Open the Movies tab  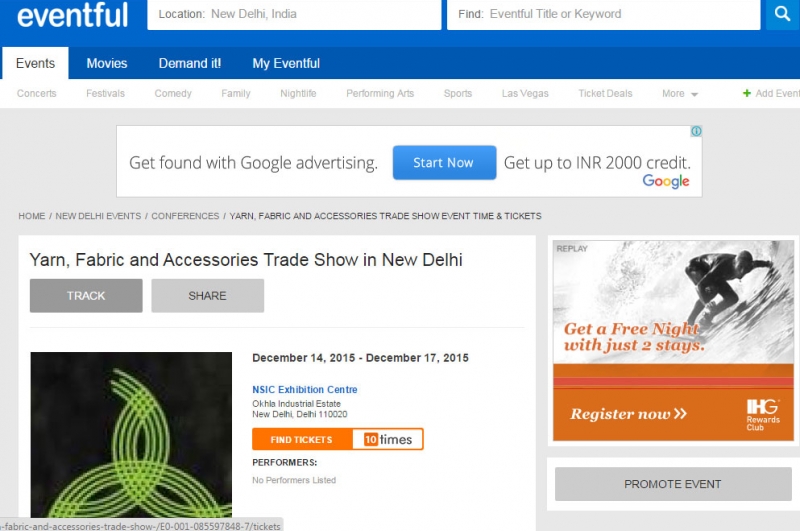107,63
